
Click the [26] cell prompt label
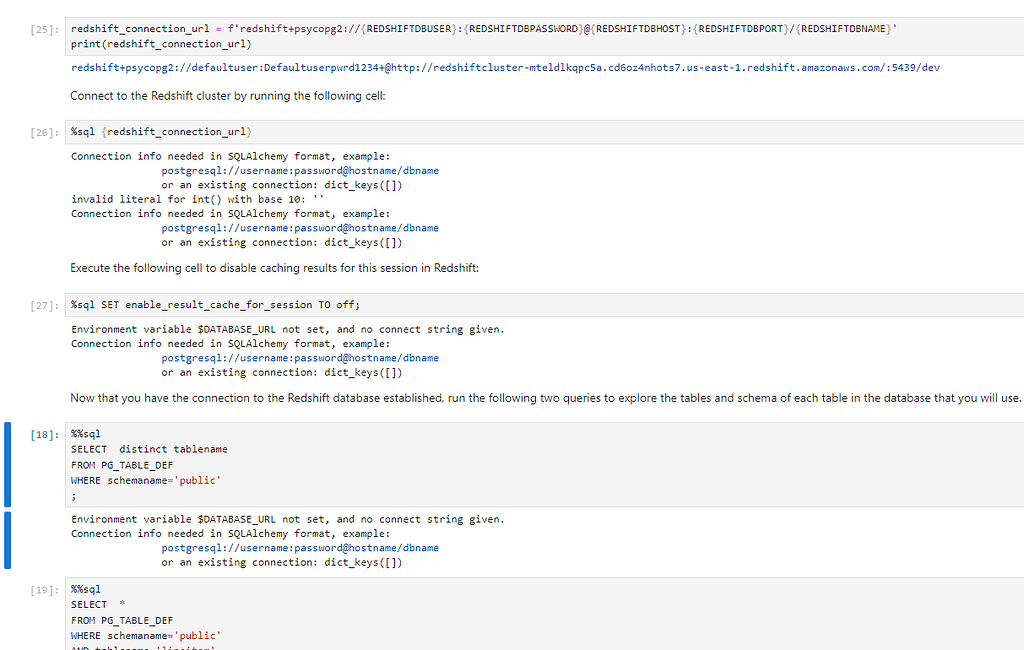coord(44,132)
